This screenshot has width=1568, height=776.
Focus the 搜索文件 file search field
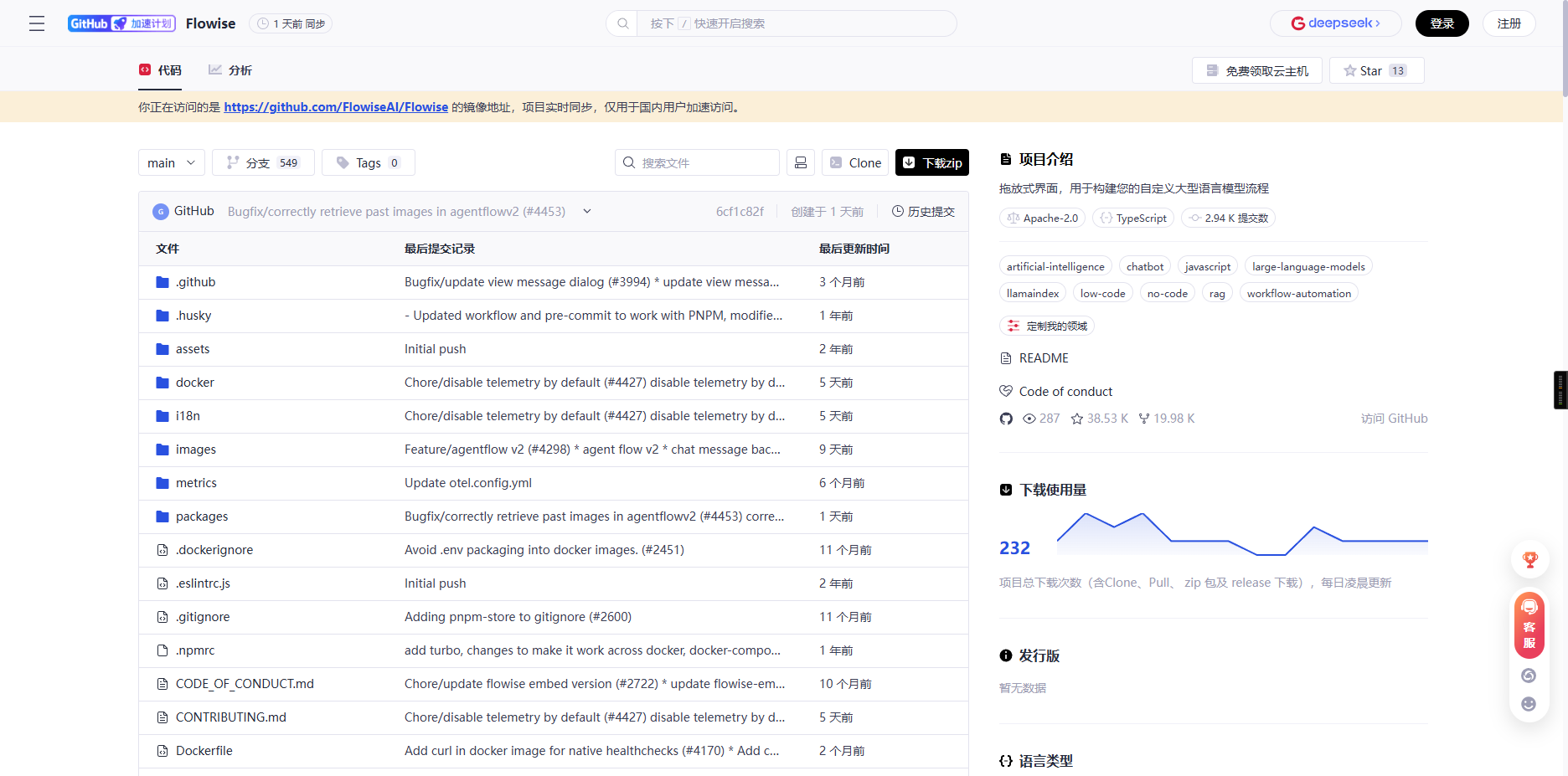[697, 162]
